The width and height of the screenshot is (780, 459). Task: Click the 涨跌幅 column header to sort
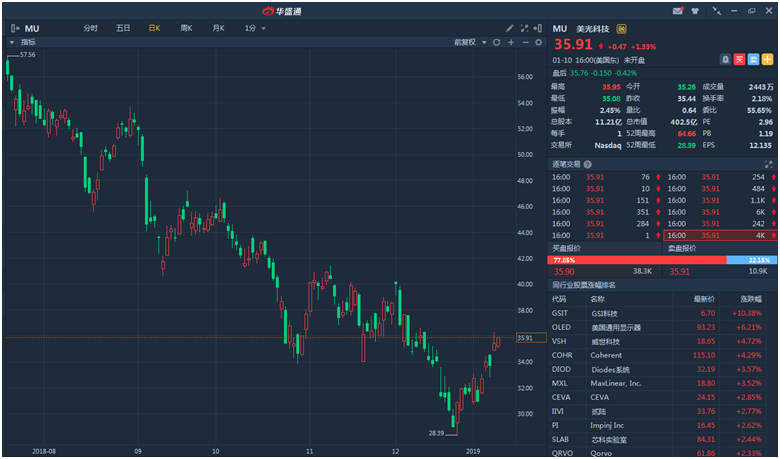coord(750,298)
